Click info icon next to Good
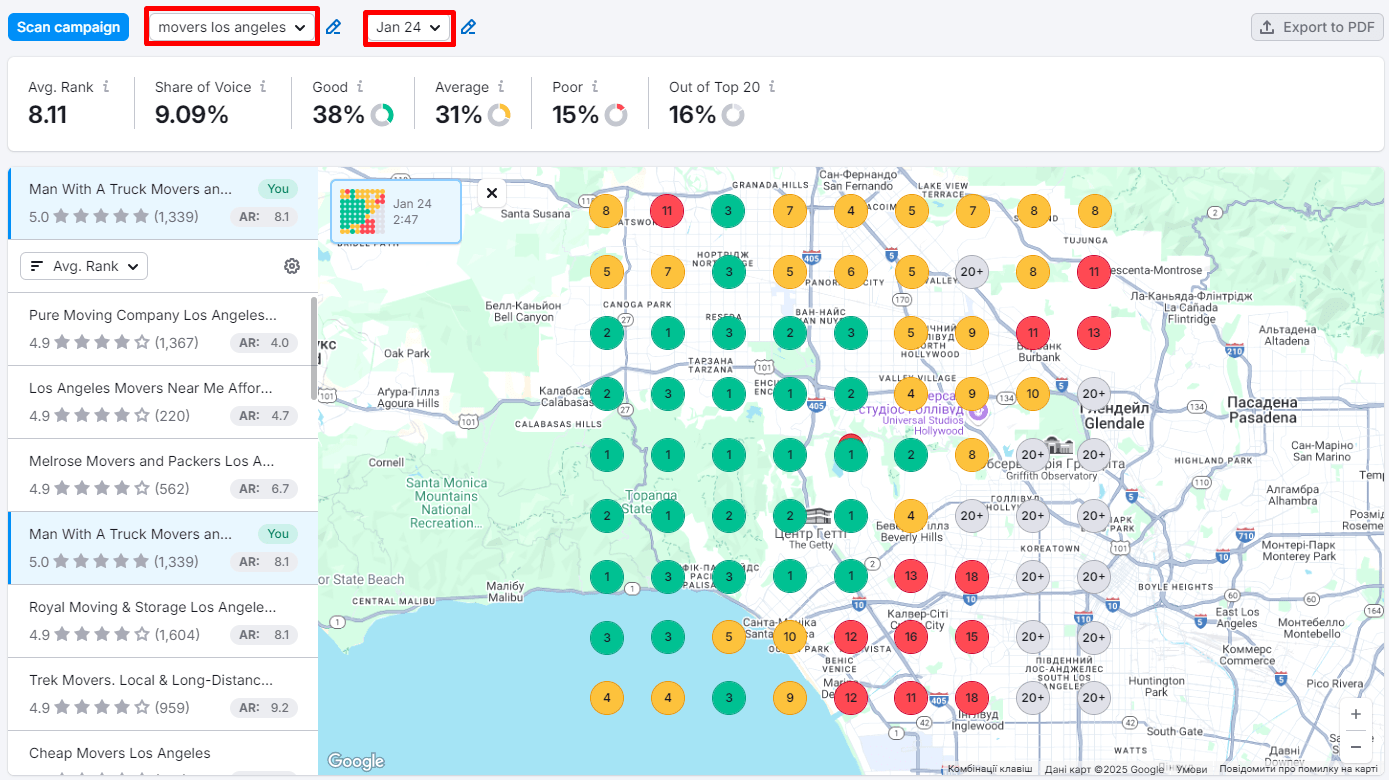1389x780 pixels. [360, 87]
